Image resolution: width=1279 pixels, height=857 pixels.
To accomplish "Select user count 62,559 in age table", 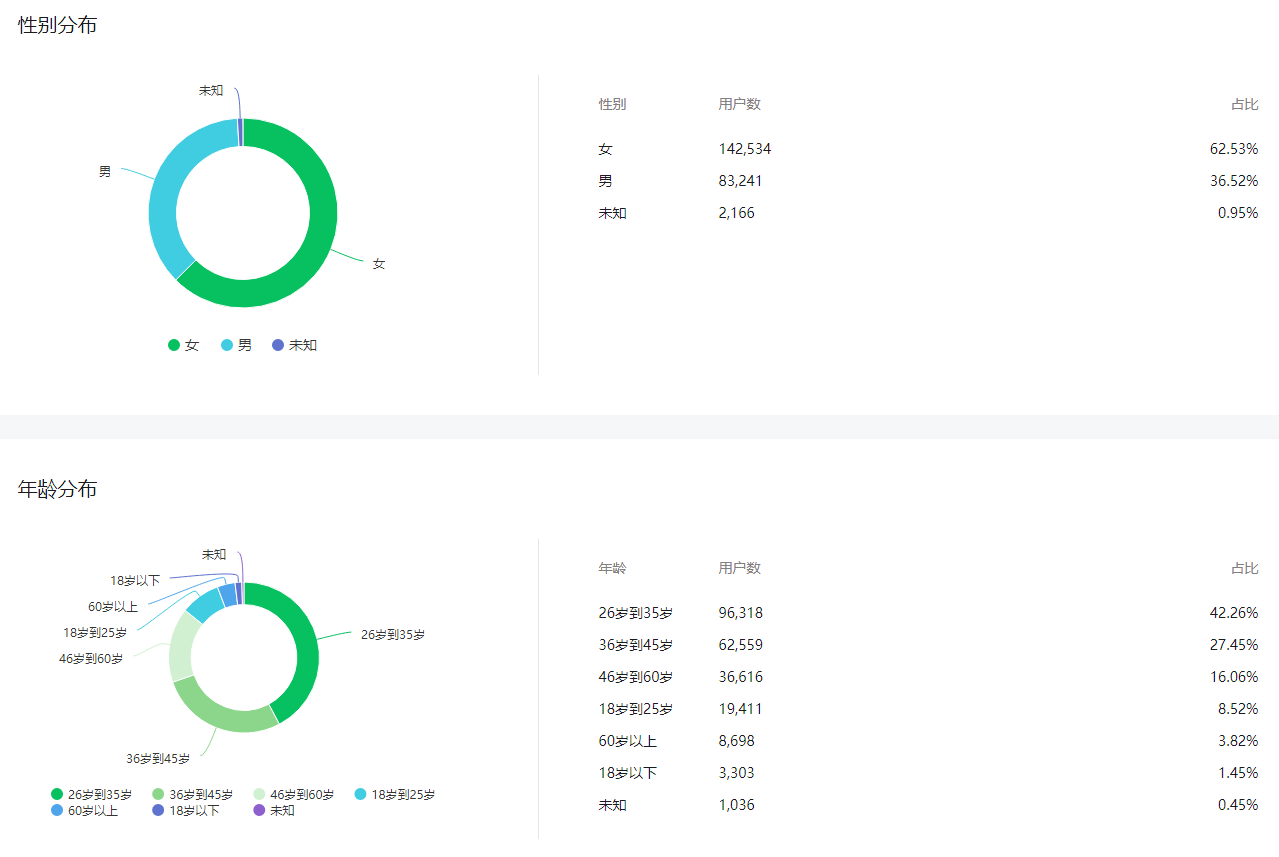I will (741, 645).
